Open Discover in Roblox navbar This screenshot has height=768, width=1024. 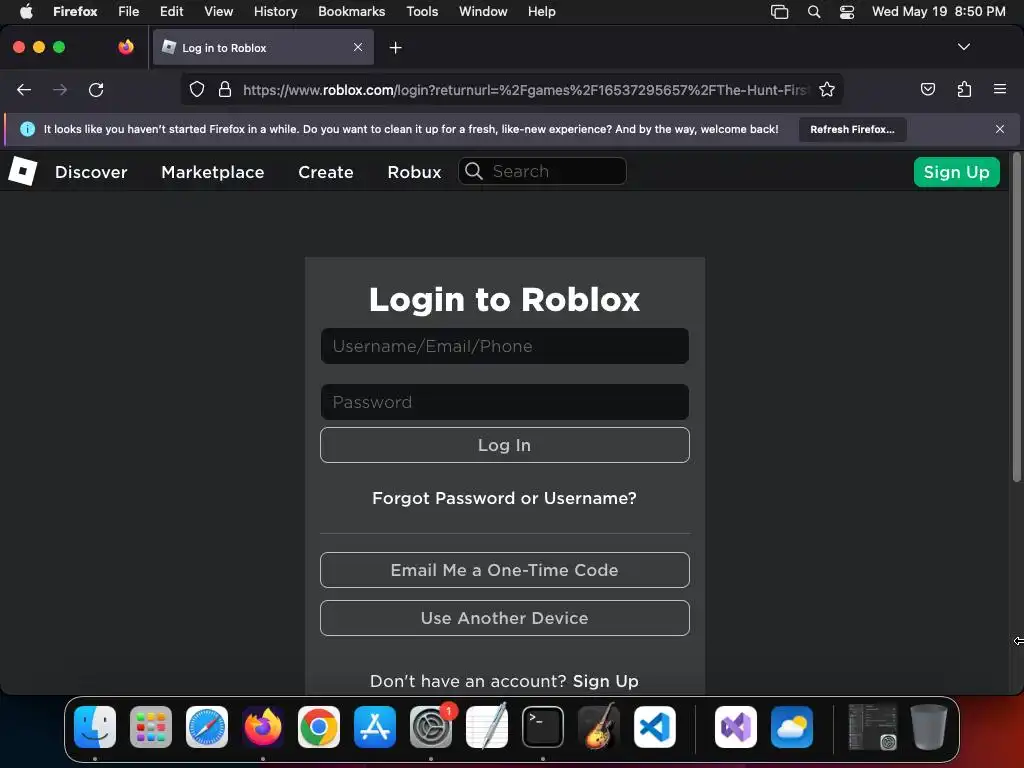[91, 172]
